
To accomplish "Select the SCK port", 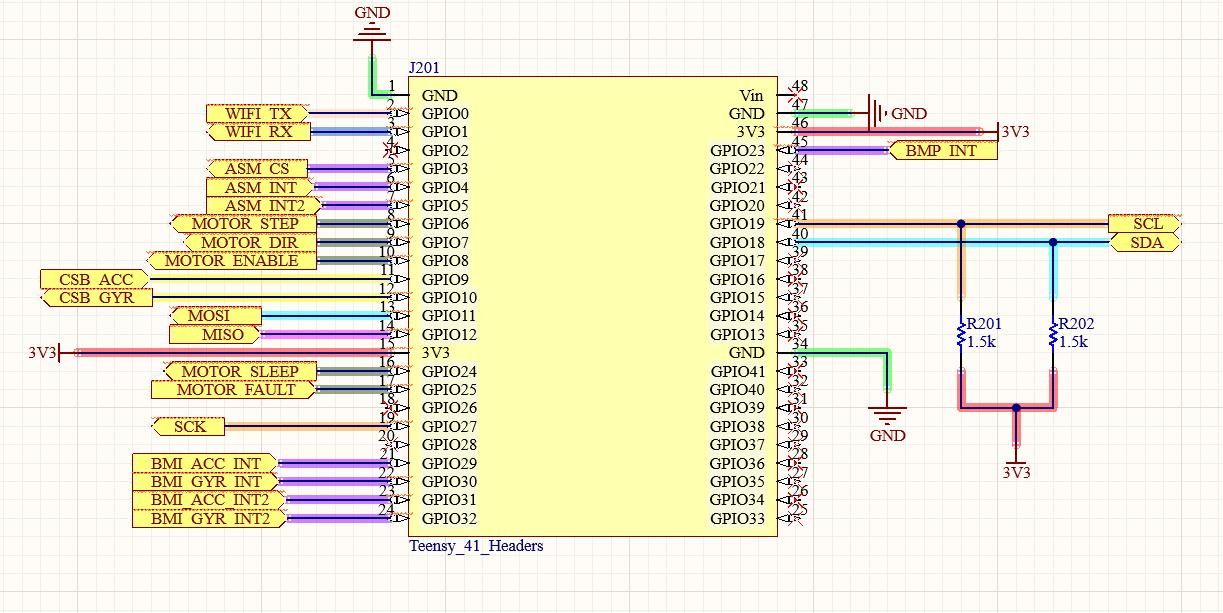I will pyautogui.click(x=189, y=426).
